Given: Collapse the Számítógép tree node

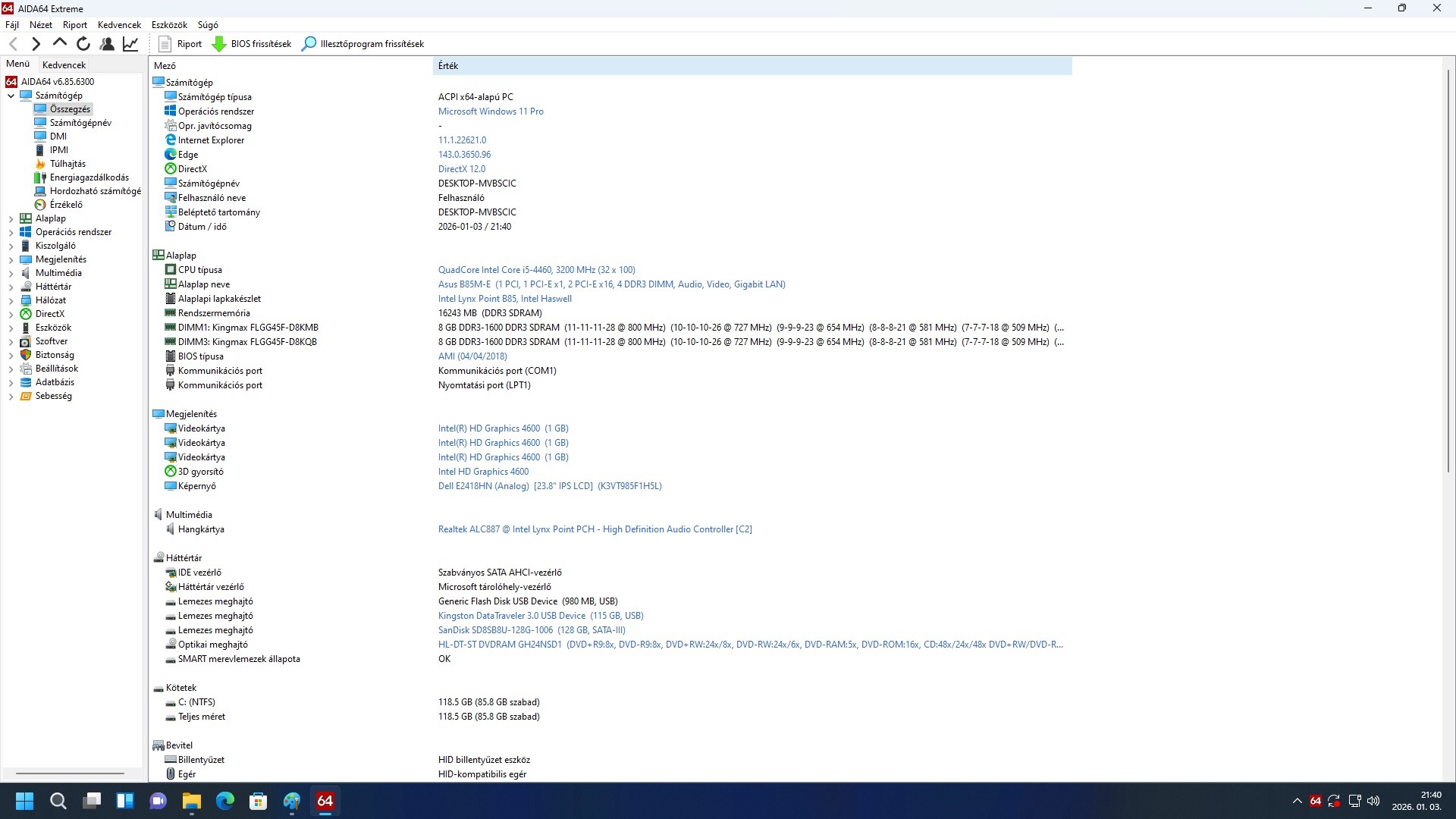Looking at the screenshot, I should 11,96.
